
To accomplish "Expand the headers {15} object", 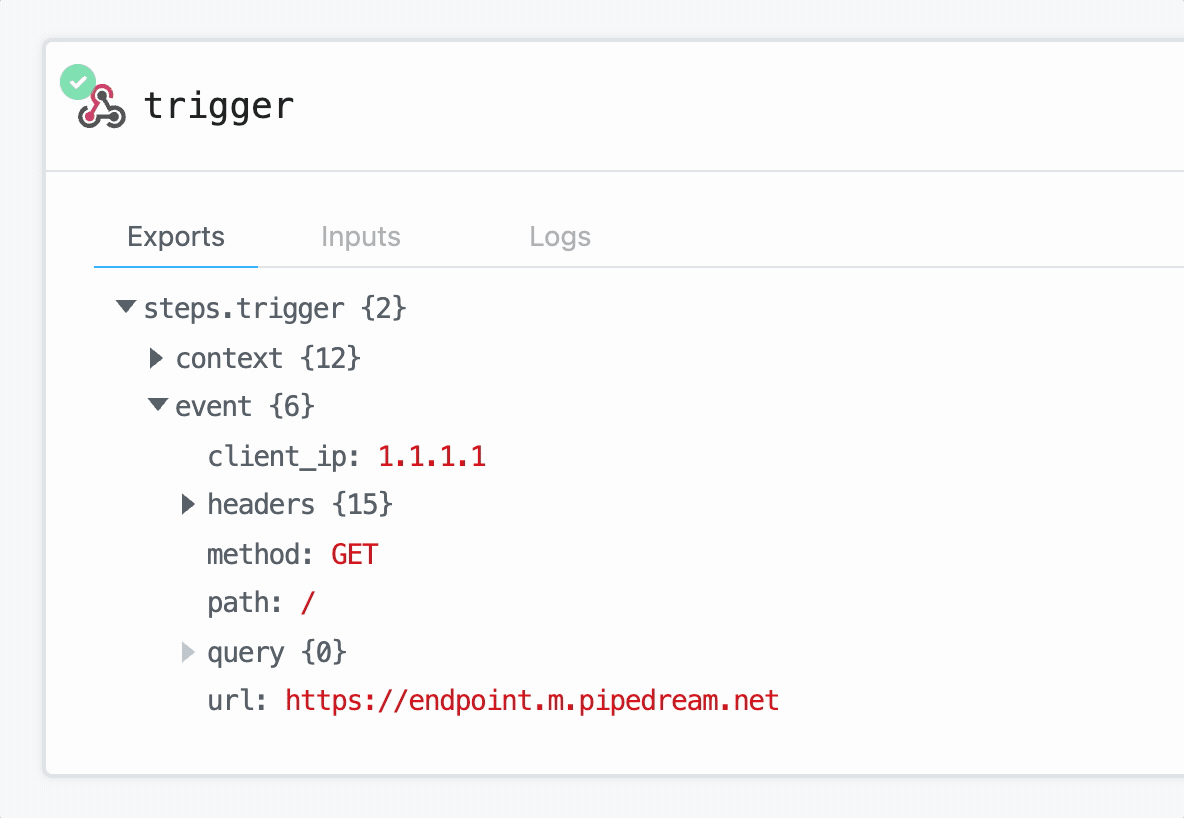I will [x=188, y=504].
